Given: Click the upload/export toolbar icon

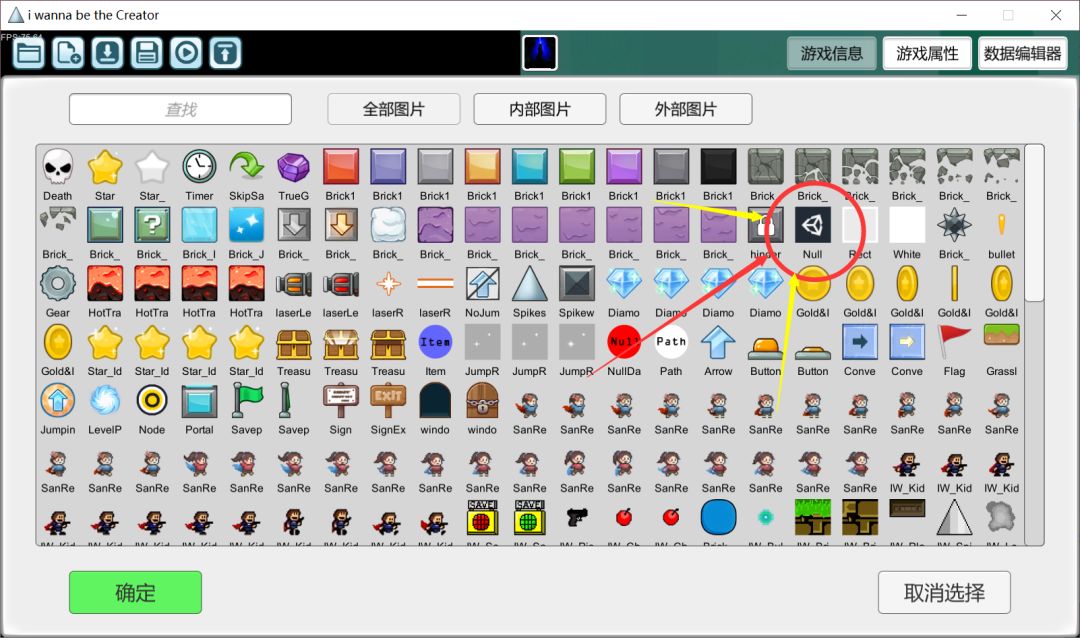Looking at the screenshot, I should point(225,53).
